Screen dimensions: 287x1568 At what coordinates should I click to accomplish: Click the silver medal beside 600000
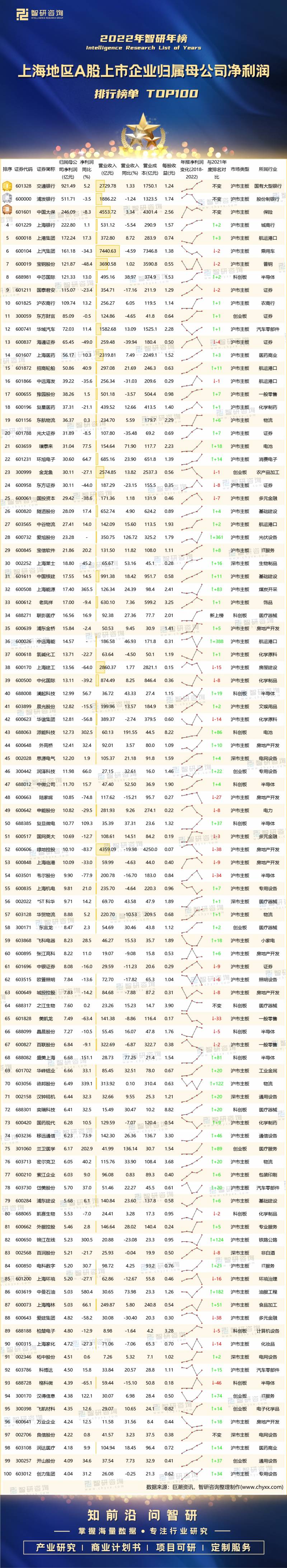[7, 198]
